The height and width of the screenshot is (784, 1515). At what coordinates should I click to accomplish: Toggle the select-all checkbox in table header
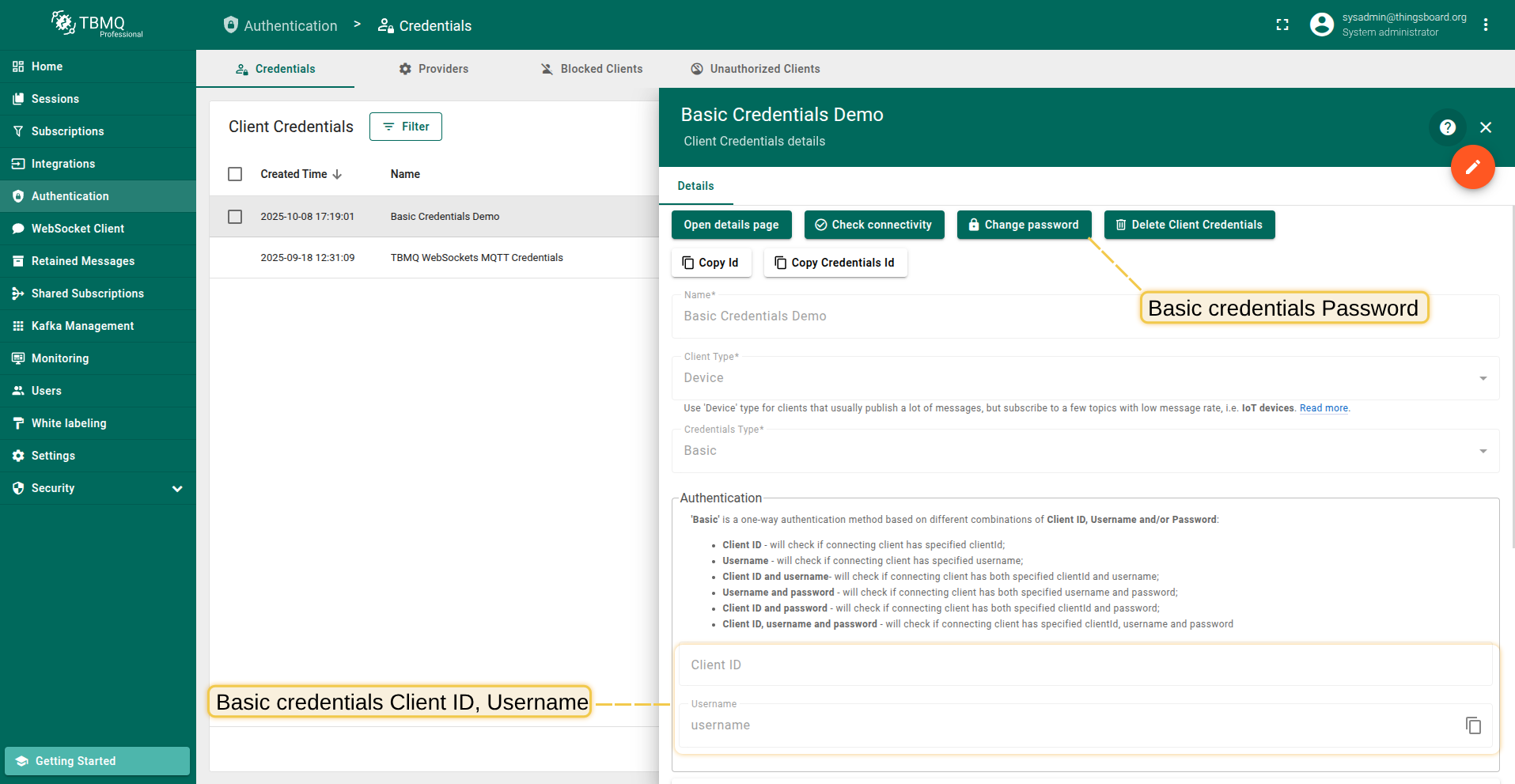pos(235,174)
